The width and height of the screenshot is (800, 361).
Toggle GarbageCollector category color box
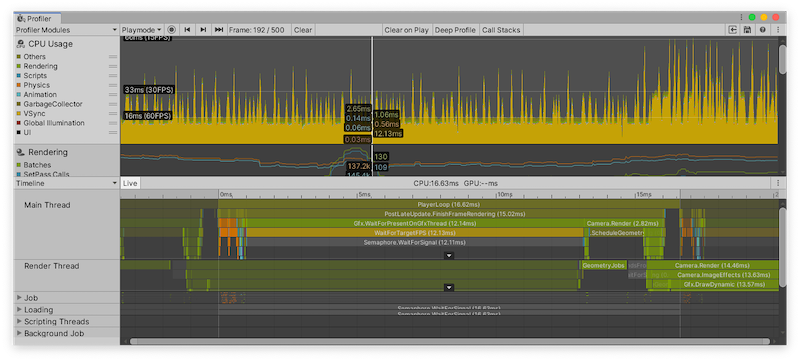click(19, 104)
